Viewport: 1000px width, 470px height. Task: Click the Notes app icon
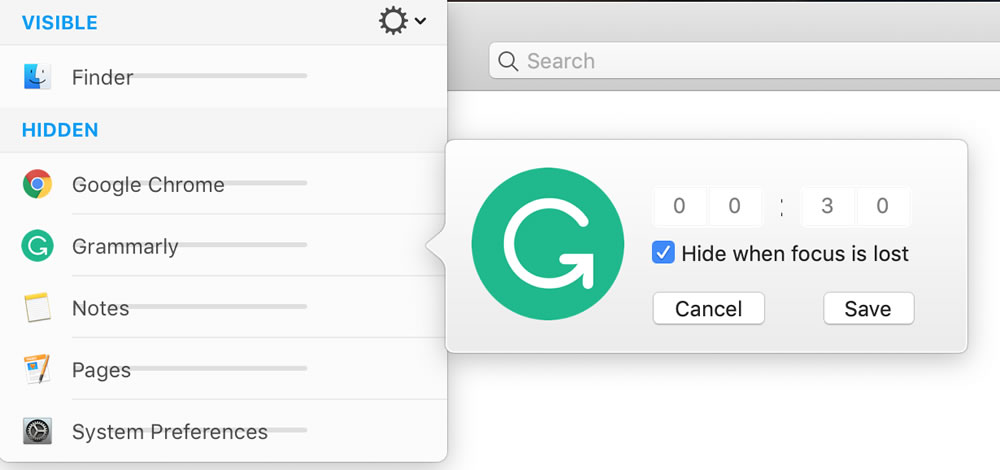[x=37, y=307]
